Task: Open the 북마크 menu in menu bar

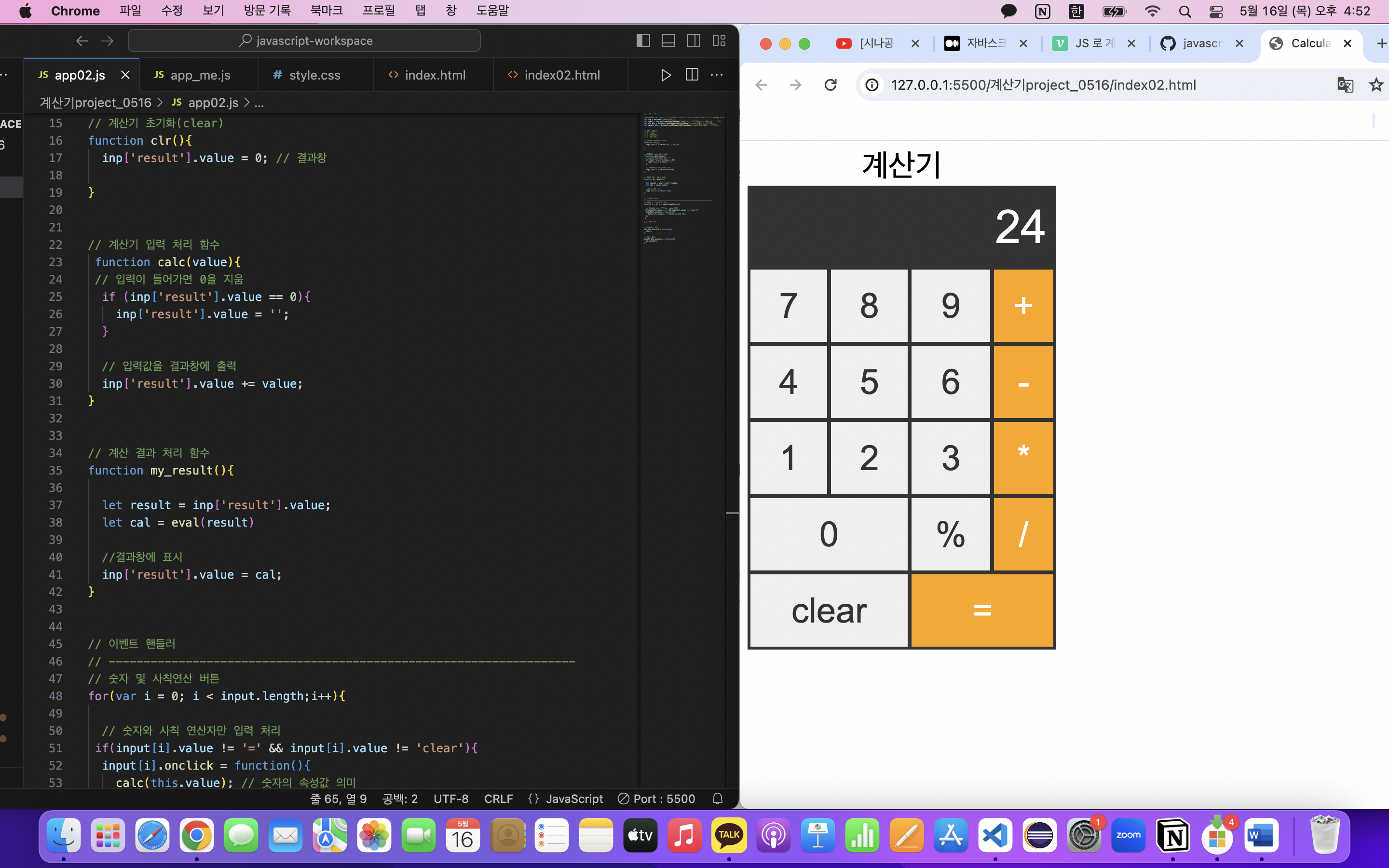Action: tap(326, 11)
